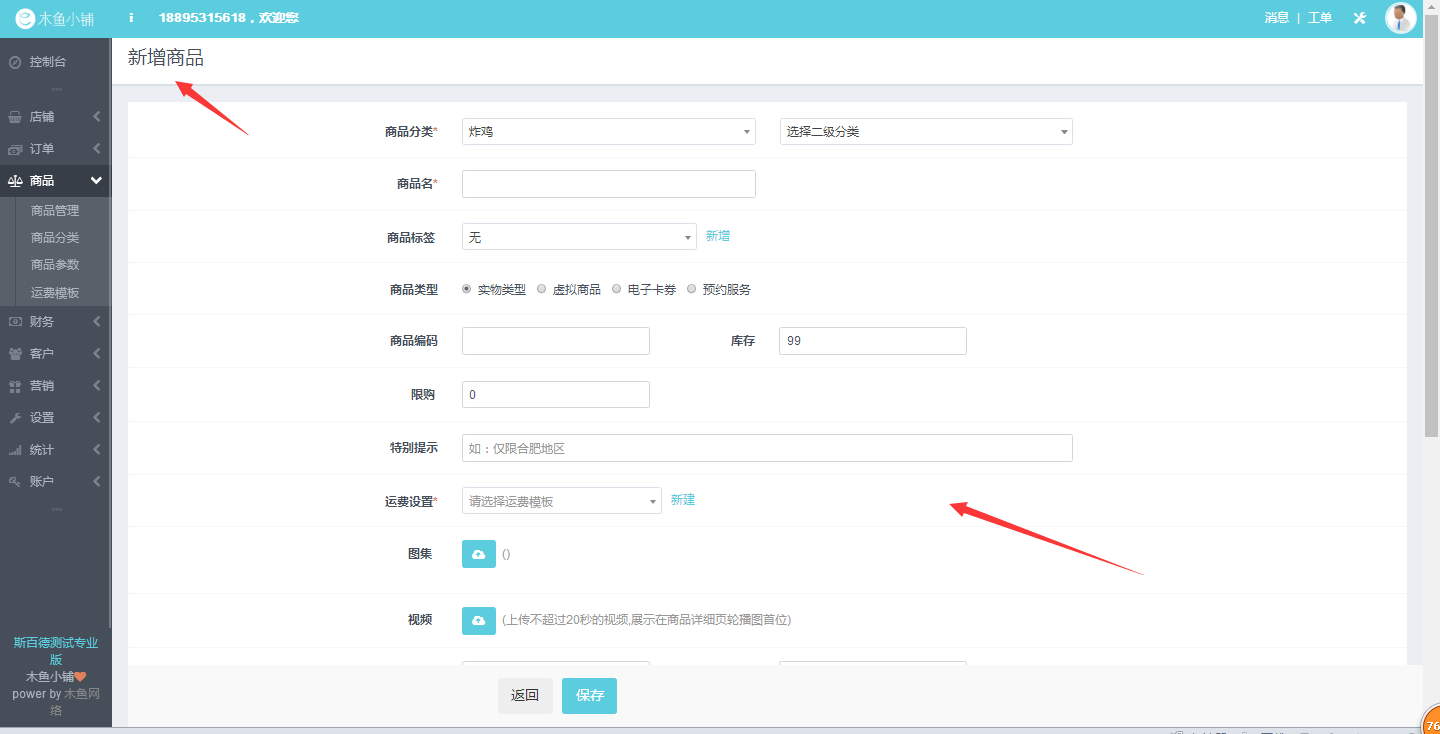The width and height of the screenshot is (1440, 734).
Task: Select the 电子卡券 radio button
Action: point(617,289)
